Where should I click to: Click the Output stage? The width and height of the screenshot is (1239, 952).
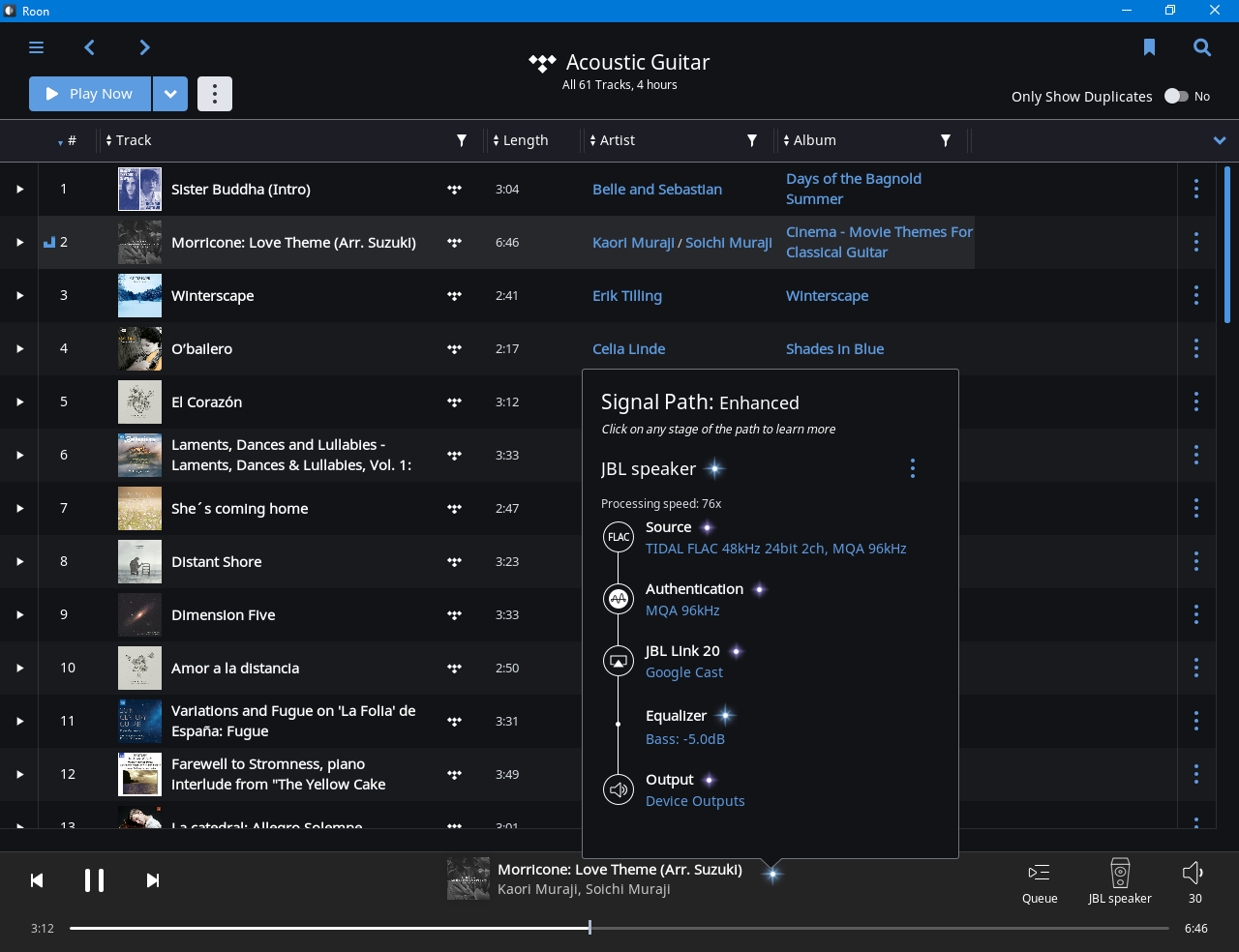(669, 780)
